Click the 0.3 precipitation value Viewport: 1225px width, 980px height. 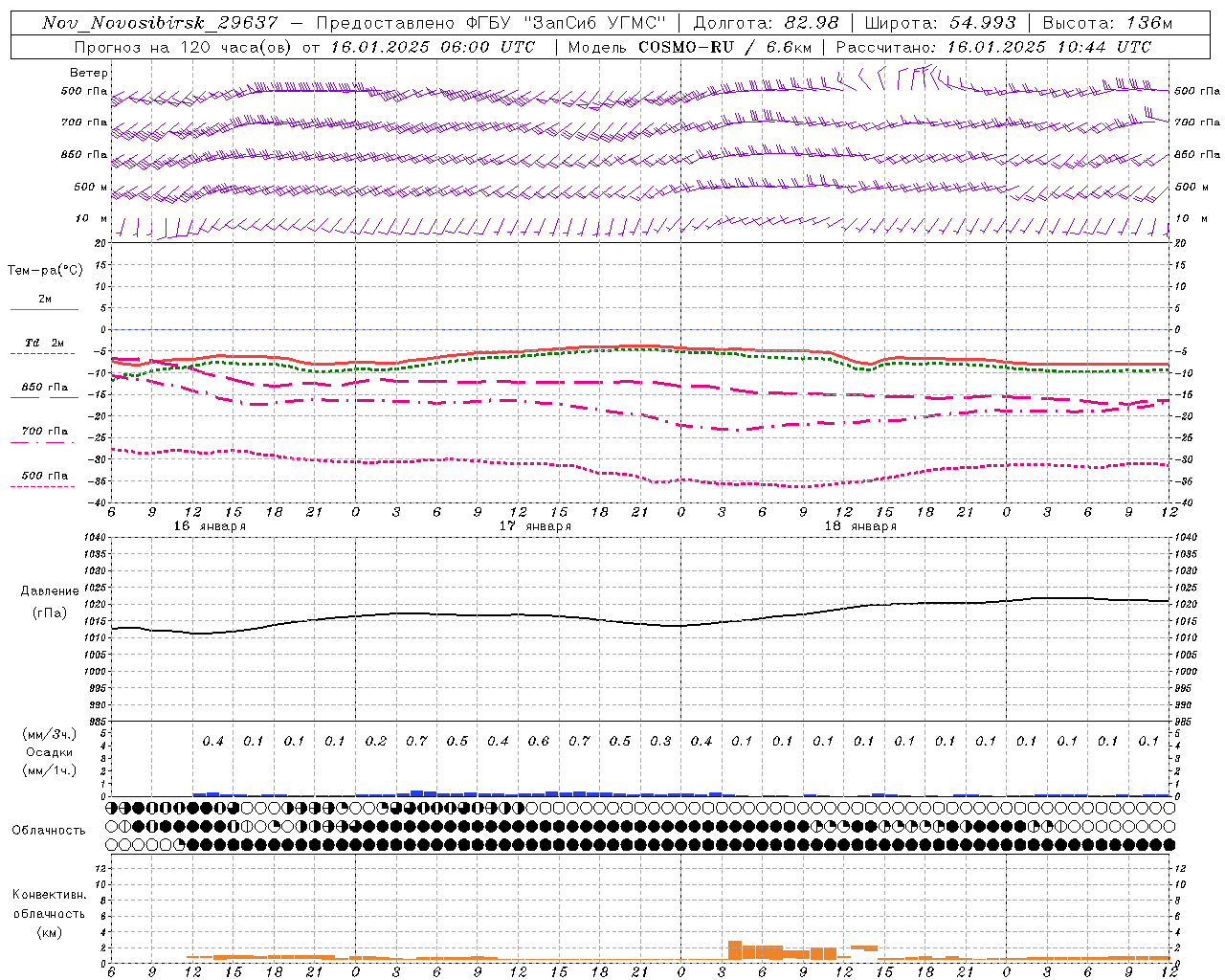tap(660, 742)
